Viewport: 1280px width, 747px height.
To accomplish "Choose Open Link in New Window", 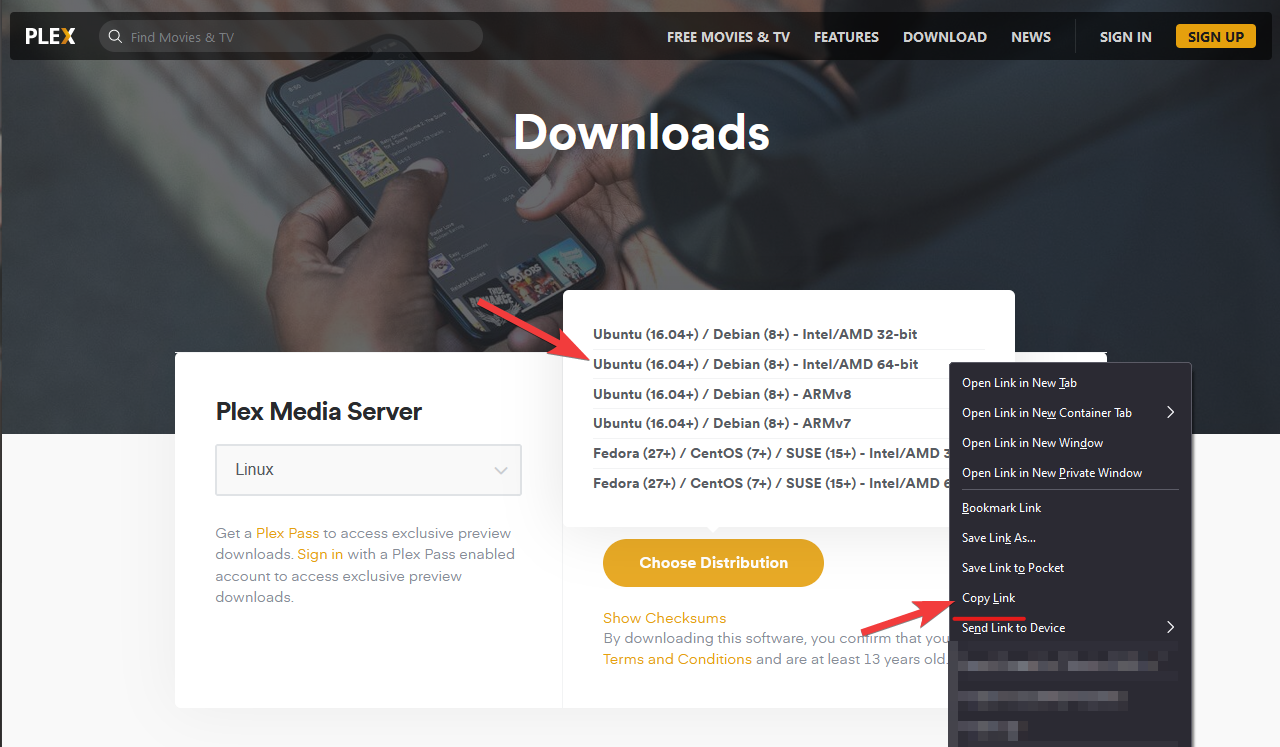I will click(x=1070, y=443).
